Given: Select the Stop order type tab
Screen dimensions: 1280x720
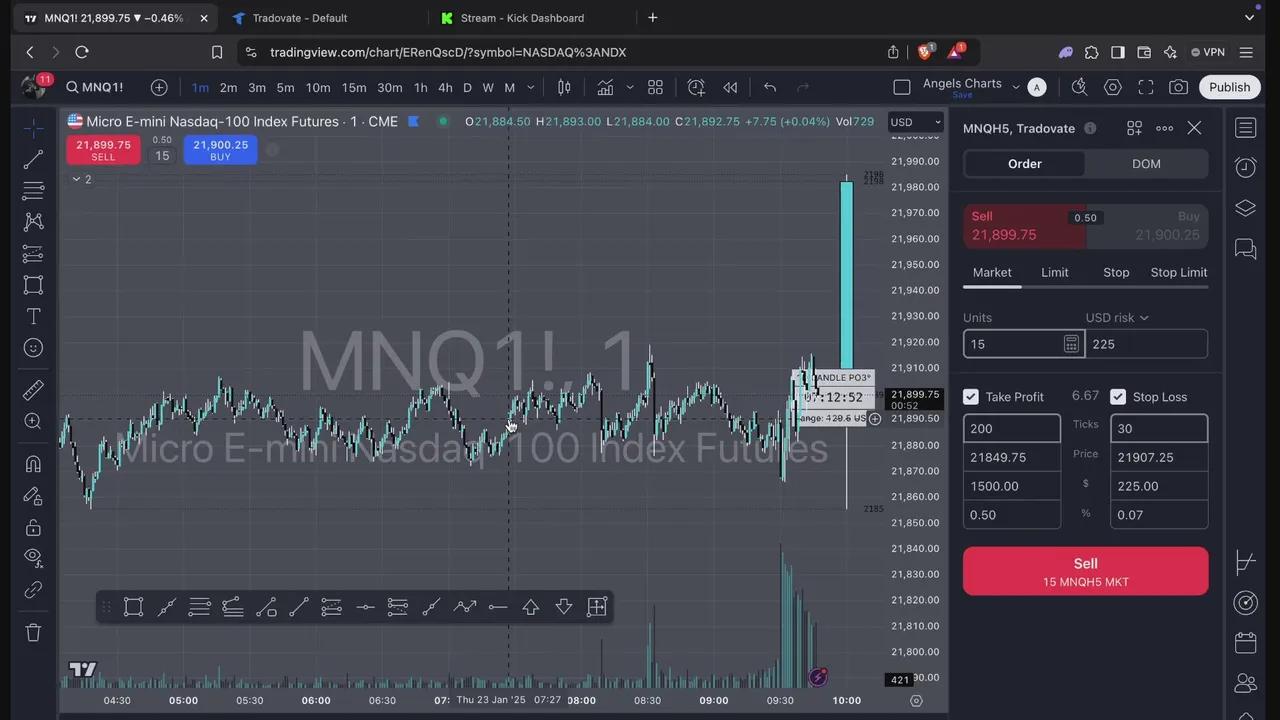Looking at the screenshot, I should tap(1116, 272).
